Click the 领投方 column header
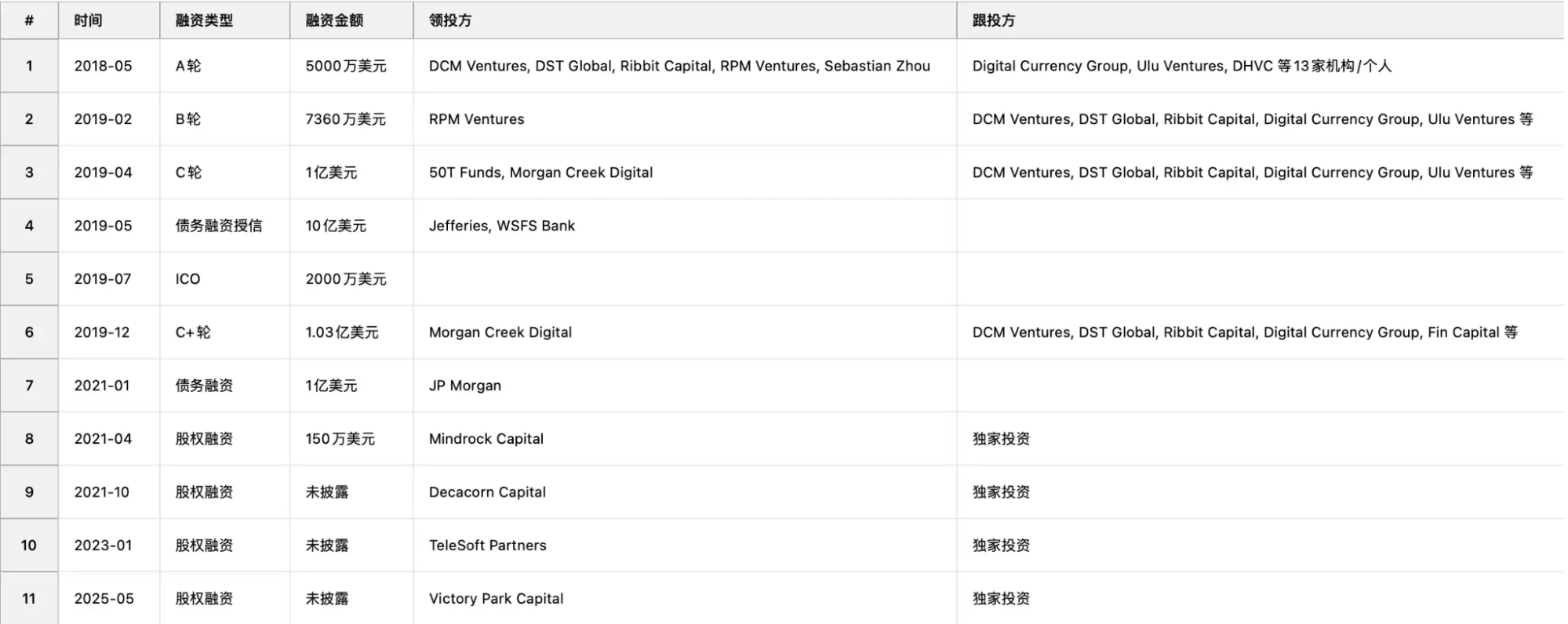This screenshot has height=624, width=1568. pyautogui.click(x=685, y=20)
